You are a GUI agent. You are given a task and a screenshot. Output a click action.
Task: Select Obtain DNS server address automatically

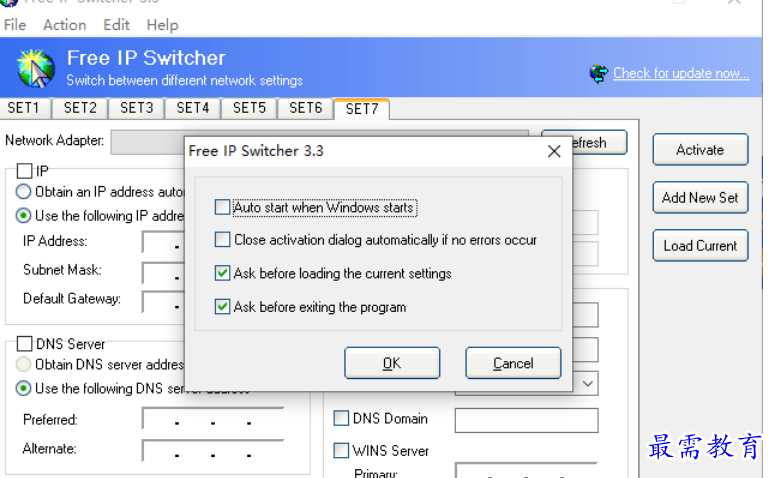point(23,365)
